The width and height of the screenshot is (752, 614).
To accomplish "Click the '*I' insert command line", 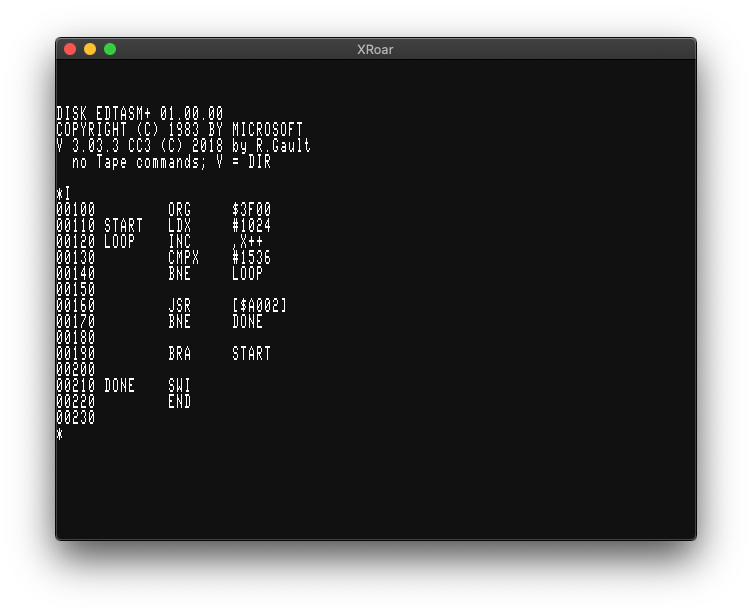I will [x=63, y=194].
